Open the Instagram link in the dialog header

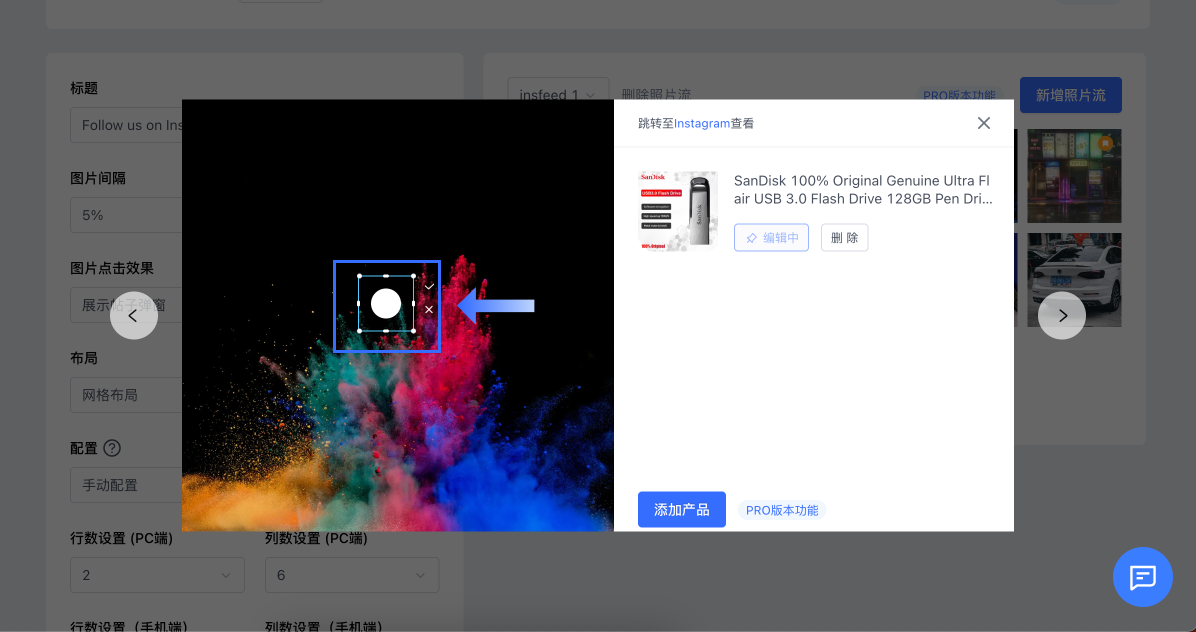[x=702, y=124]
